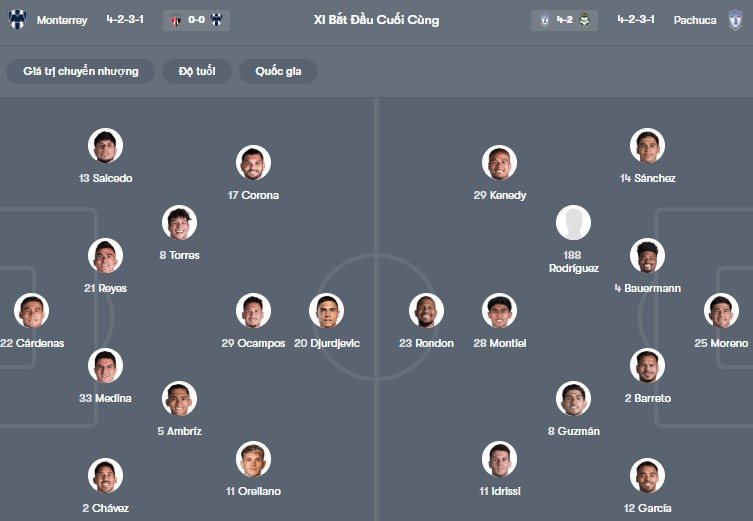Open Rondon's player avatar
The image size is (753, 521).
(x=426, y=311)
